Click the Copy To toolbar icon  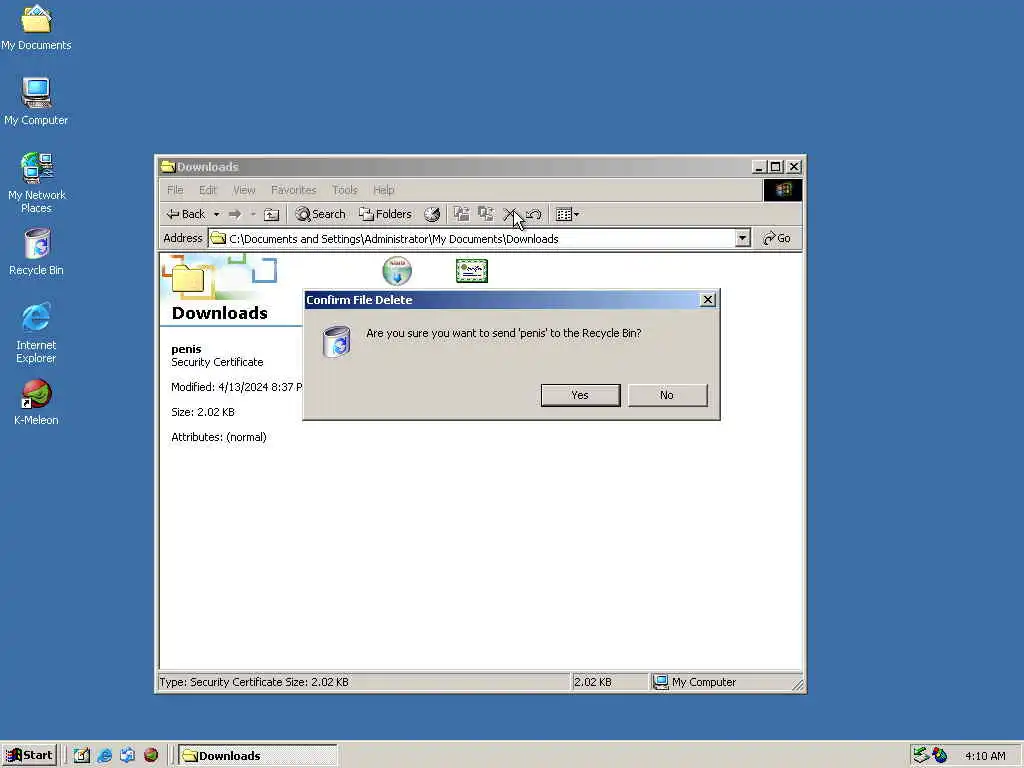pyautogui.click(x=486, y=214)
